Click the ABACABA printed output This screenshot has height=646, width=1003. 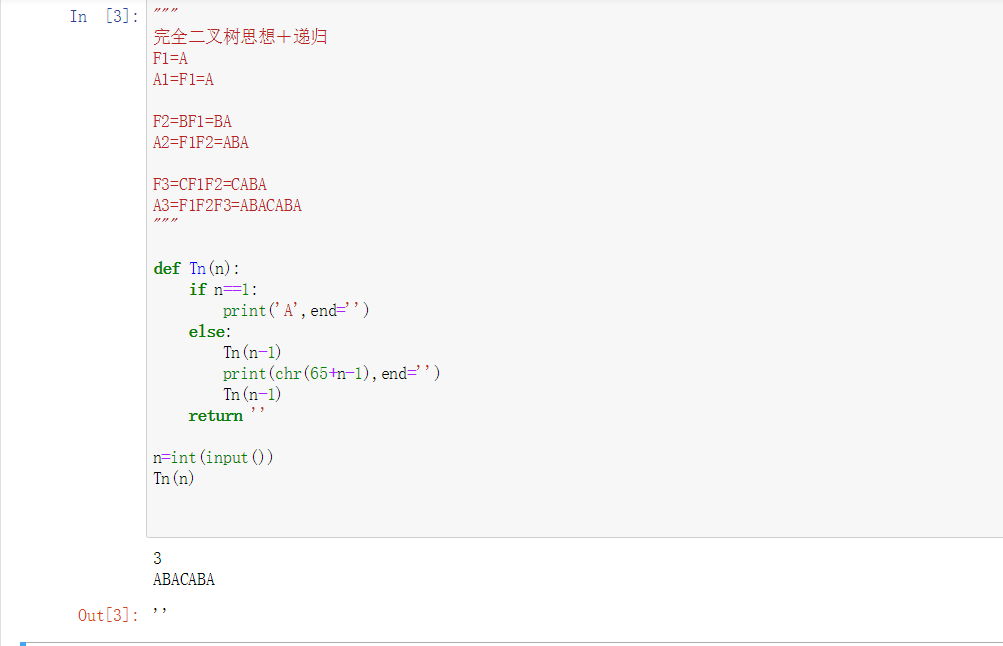(184, 579)
